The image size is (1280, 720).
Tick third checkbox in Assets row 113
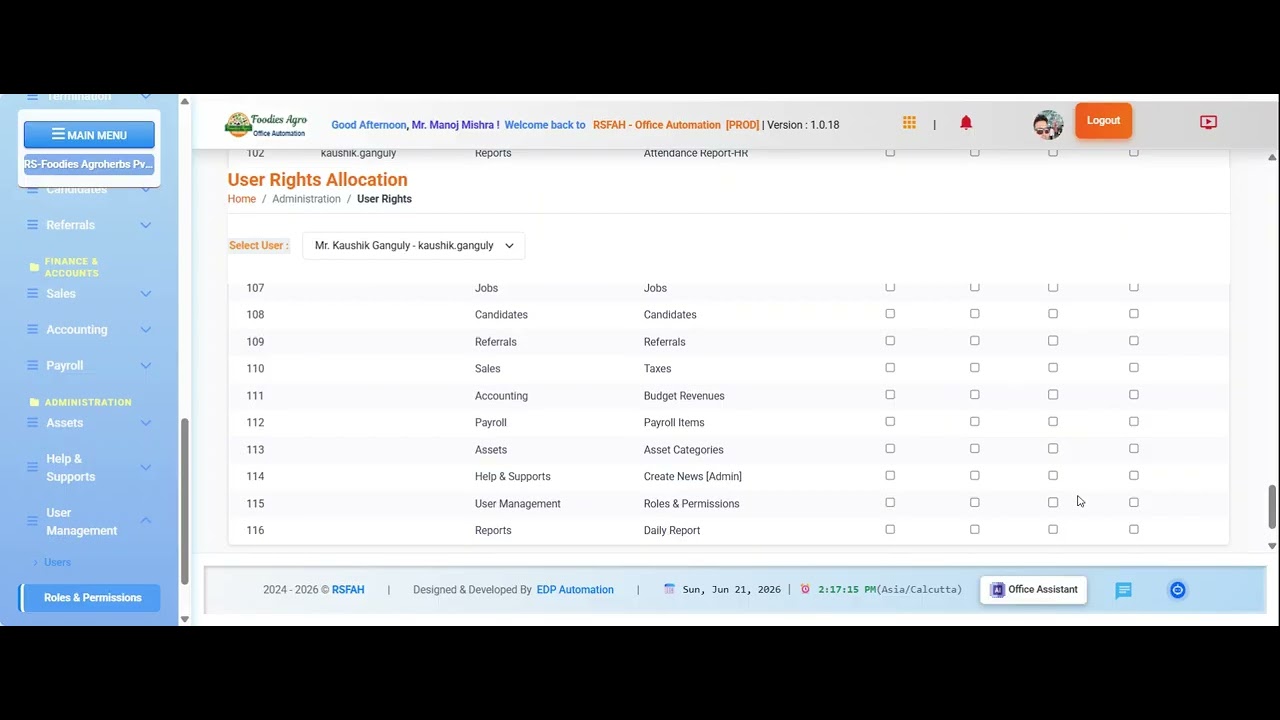tap(1053, 449)
